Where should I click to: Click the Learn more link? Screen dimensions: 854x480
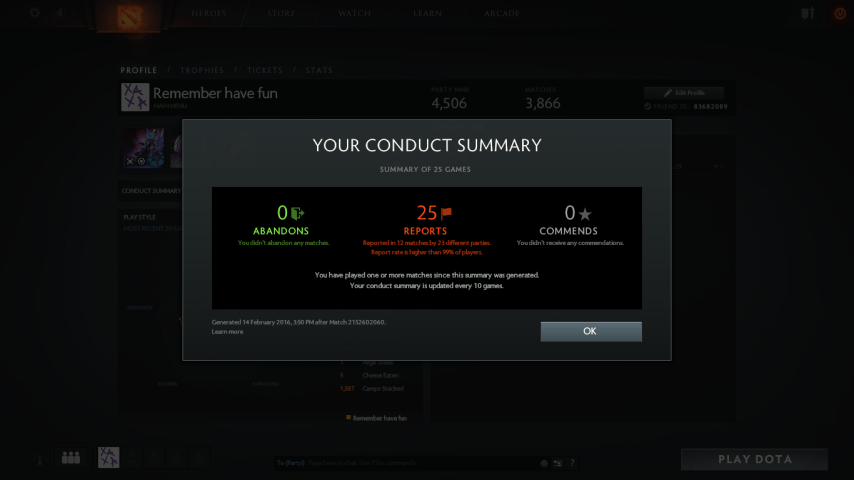[228, 332]
